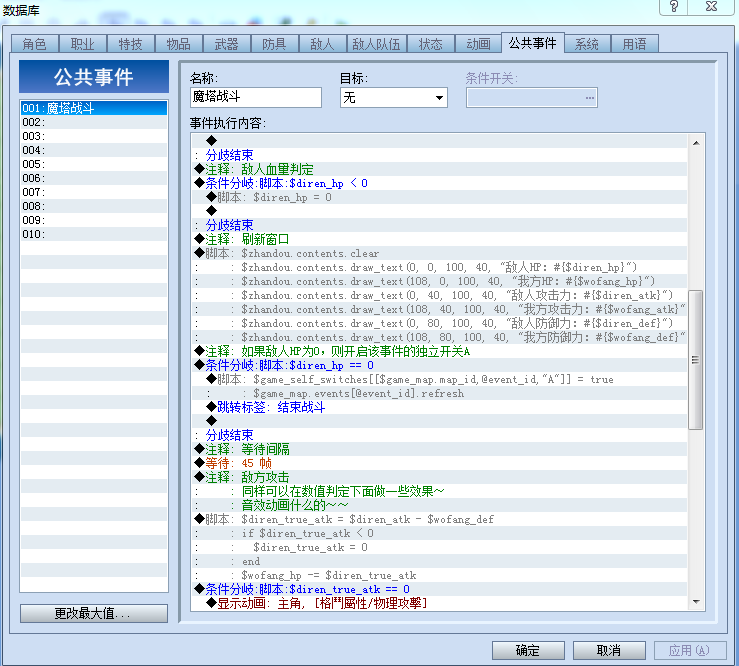Image resolution: width=739 pixels, height=666 pixels.
Task: Select common event slot 002
Action: (x=94, y=122)
